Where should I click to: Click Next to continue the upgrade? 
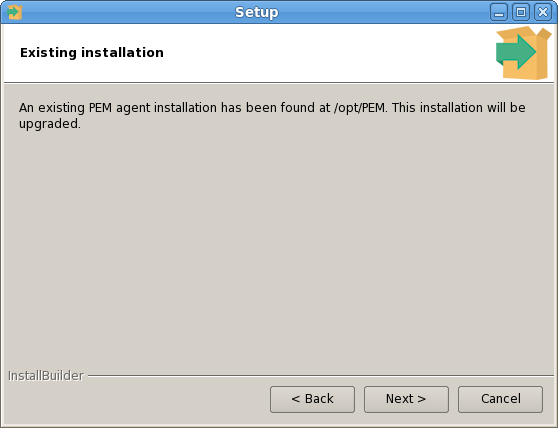[x=406, y=399]
